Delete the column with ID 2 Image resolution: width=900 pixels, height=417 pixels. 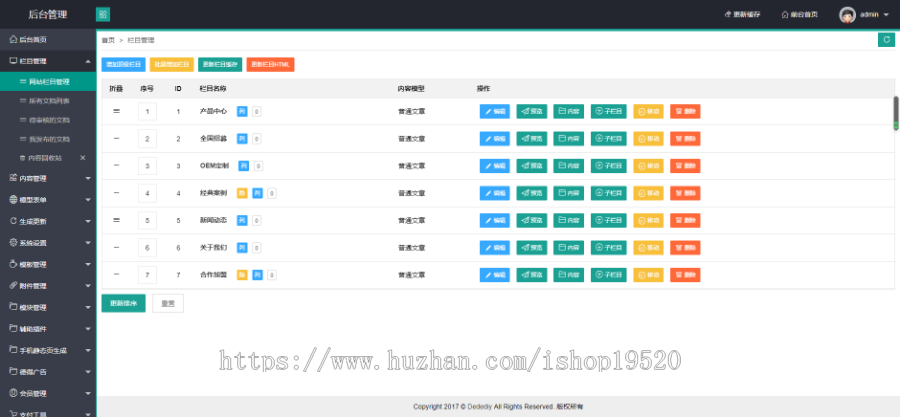click(685, 139)
